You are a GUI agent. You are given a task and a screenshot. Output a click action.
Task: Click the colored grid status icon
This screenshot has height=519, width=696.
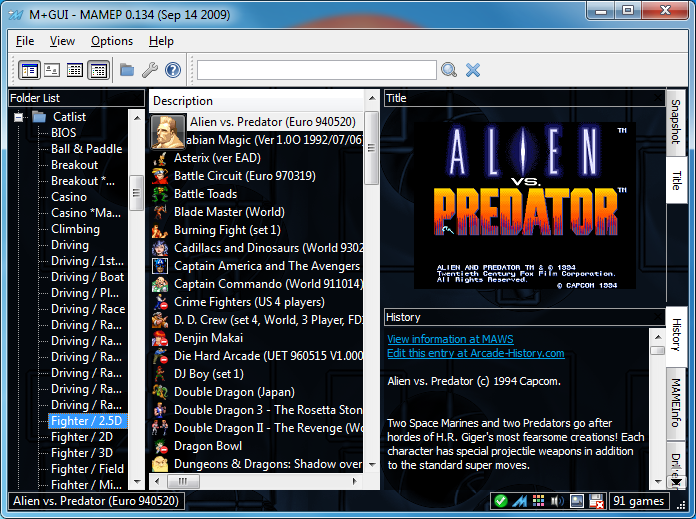coord(538,501)
